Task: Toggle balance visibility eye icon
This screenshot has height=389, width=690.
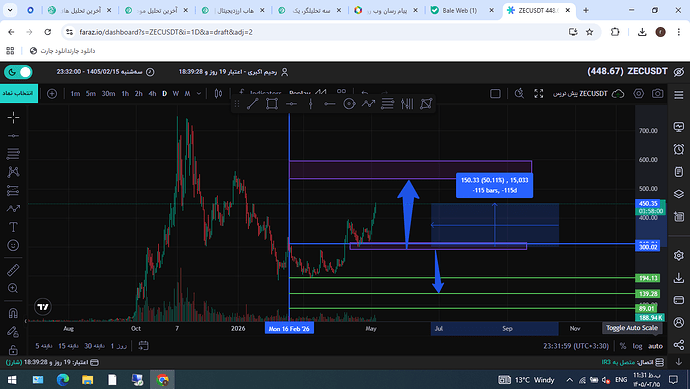Action: (x=679, y=72)
